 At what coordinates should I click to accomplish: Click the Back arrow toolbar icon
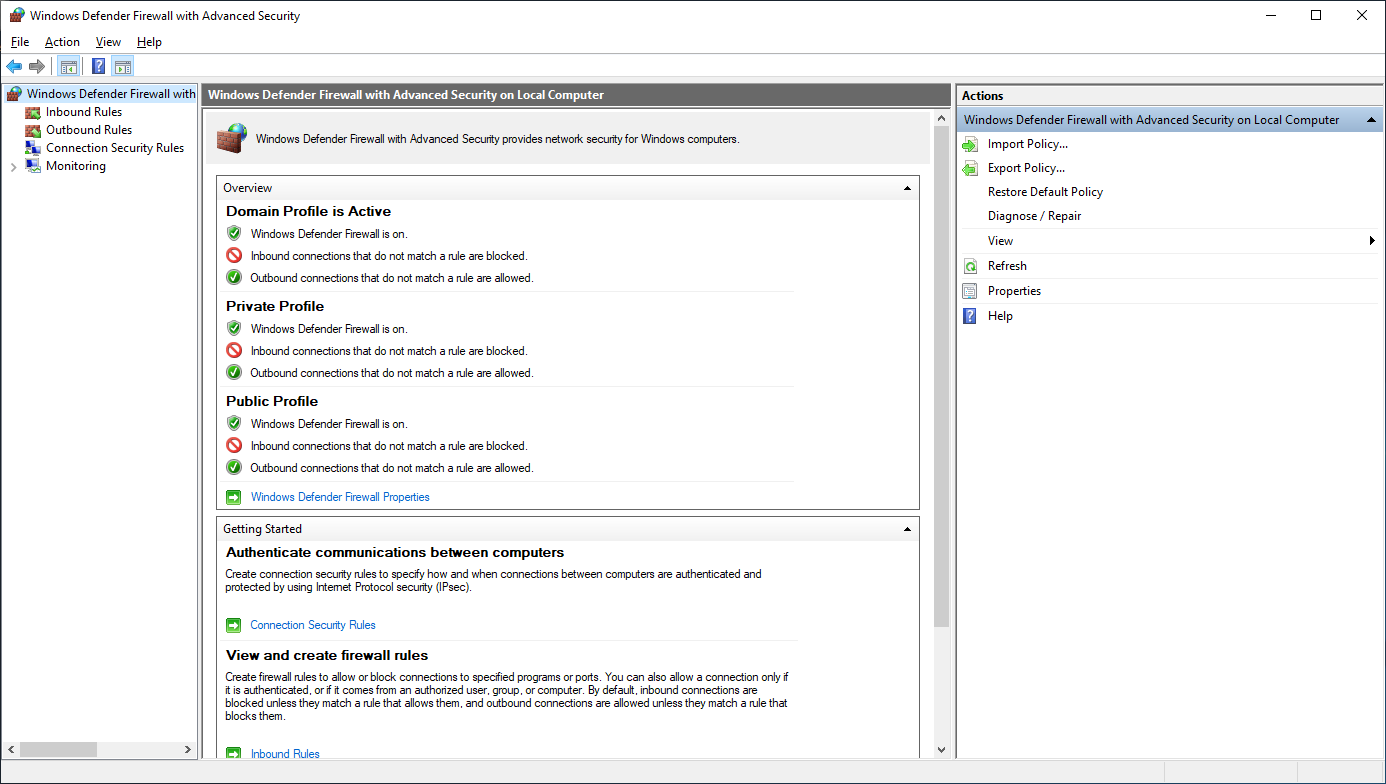click(14, 67)
